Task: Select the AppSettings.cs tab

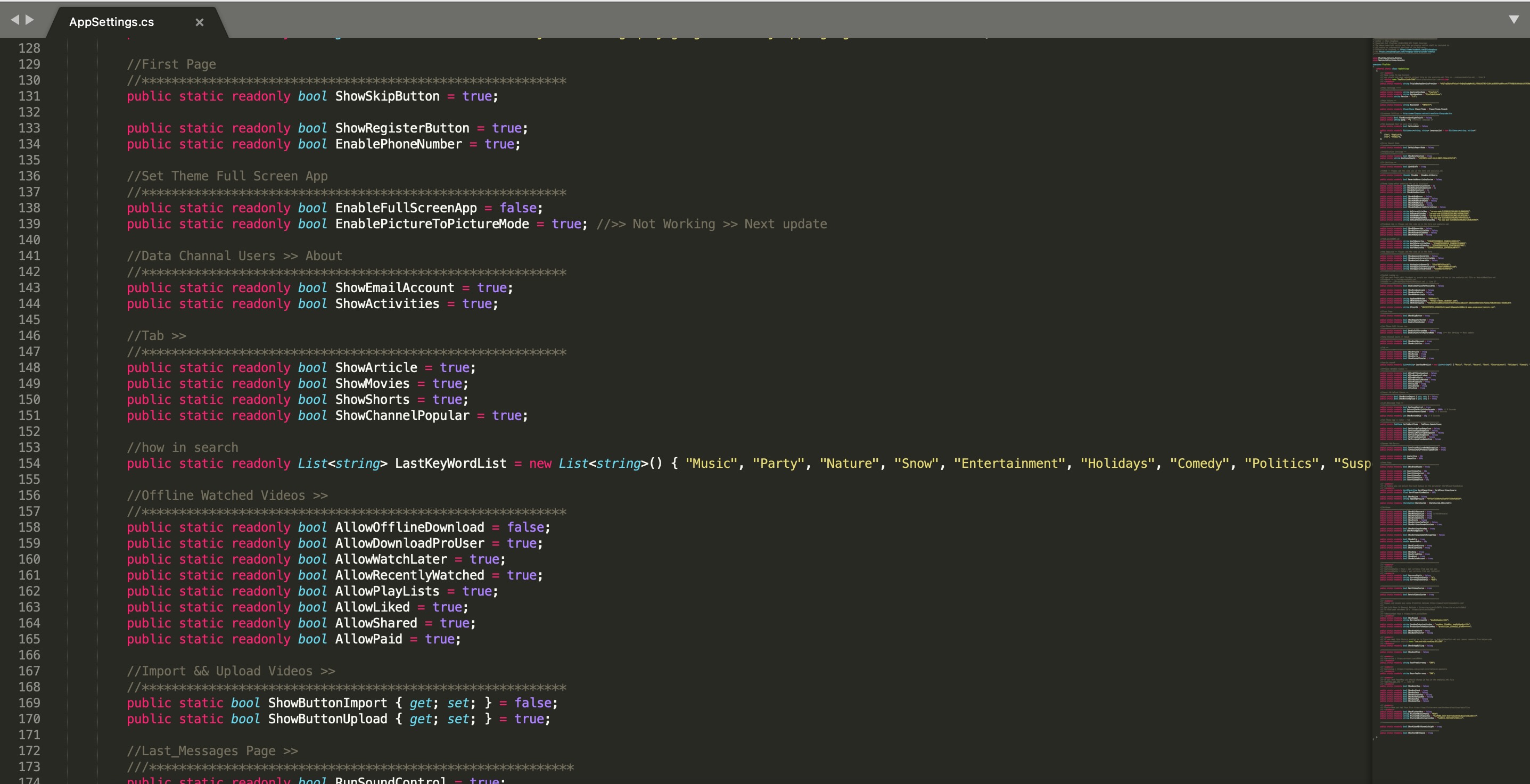Action: 112,22
